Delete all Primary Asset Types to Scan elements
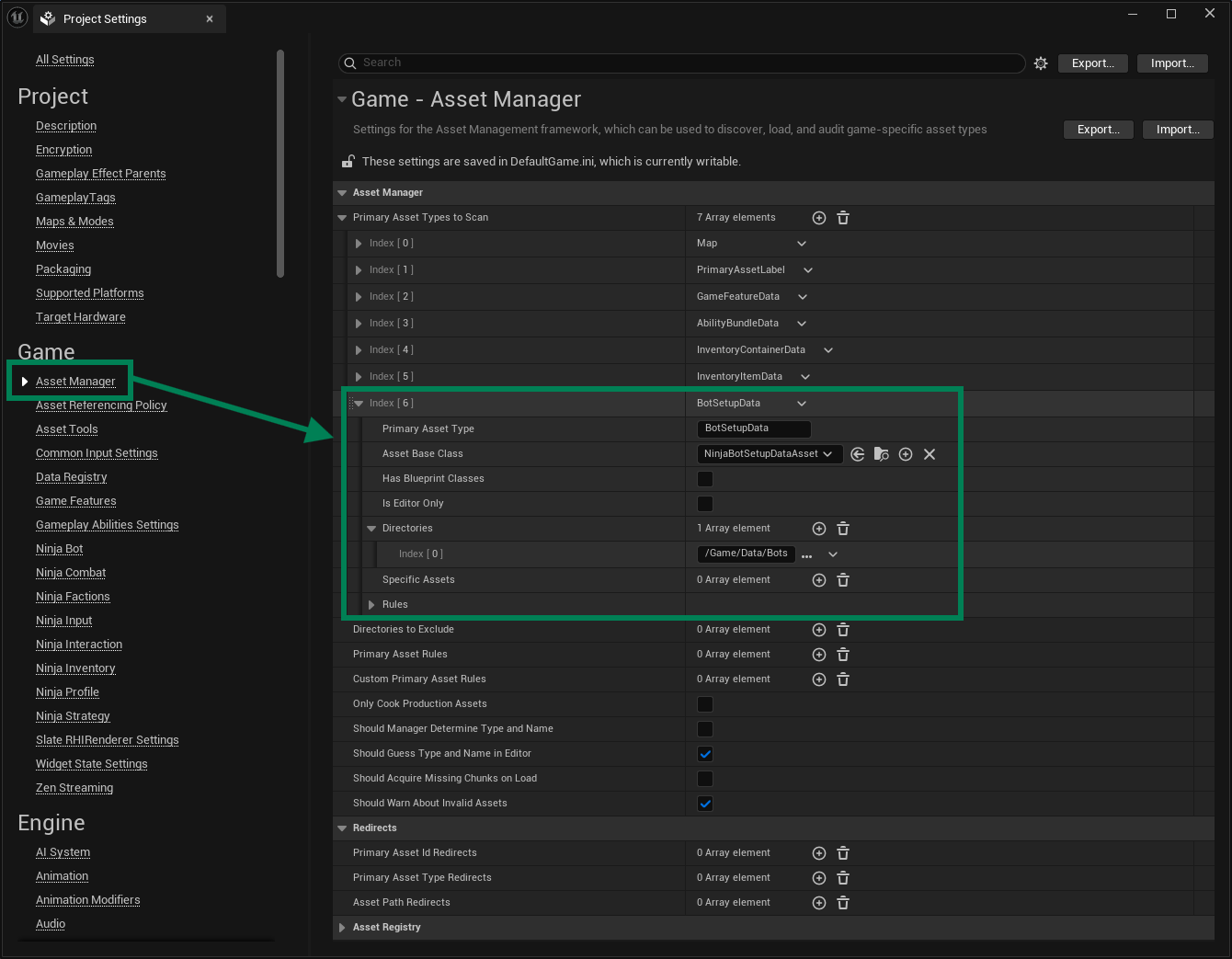 pos(843,218)
